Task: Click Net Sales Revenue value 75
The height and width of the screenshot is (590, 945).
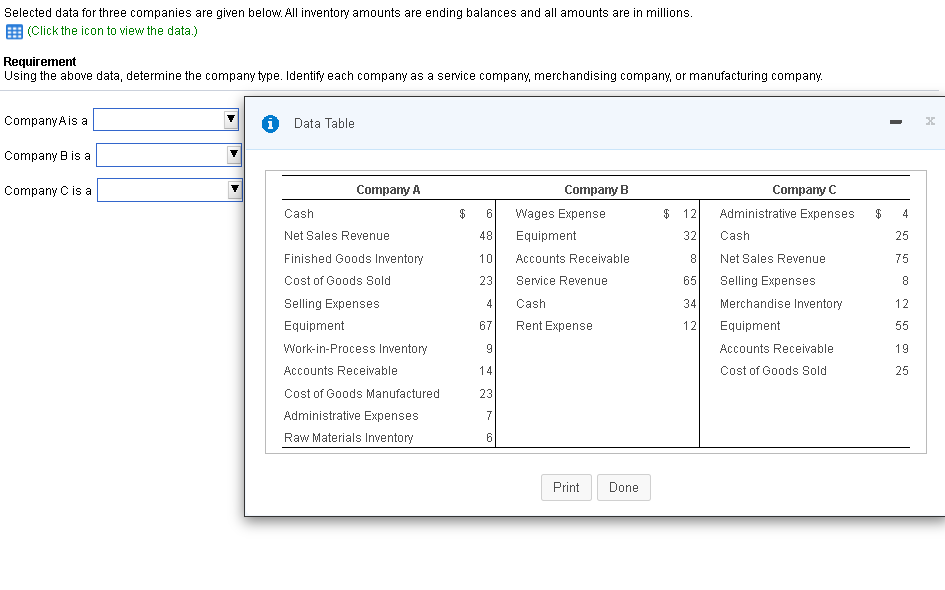Action: (x=902, y=259)
